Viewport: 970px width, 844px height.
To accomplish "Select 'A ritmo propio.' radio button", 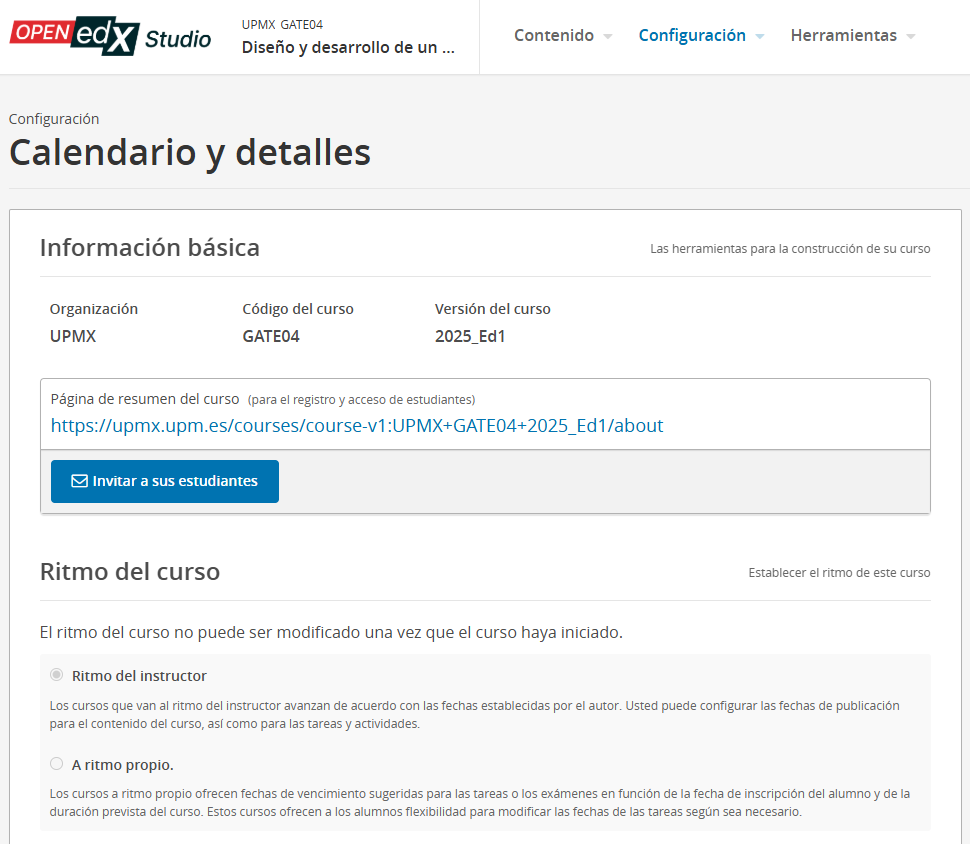I will 56,764.
